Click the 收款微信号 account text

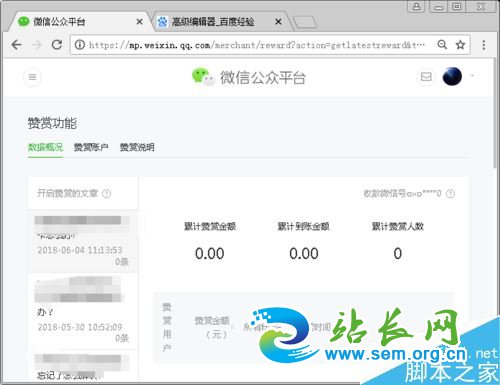[402, 193]
